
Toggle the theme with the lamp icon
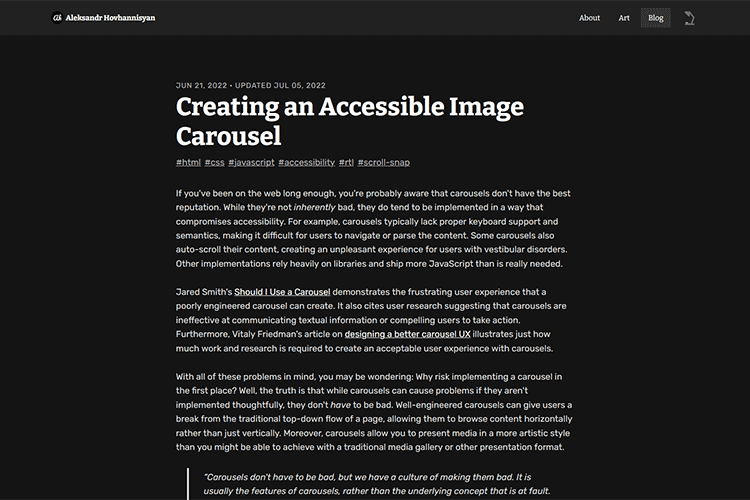pyautogui.click(x=688, y=18)
